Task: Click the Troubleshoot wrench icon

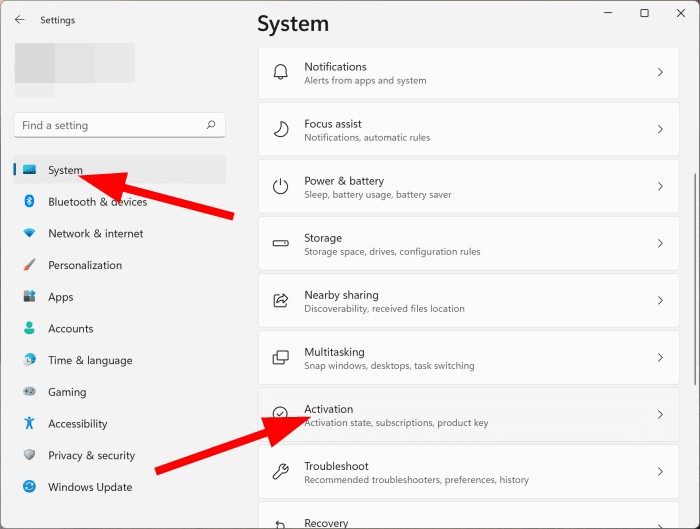Action: click(x=281, y=471)
